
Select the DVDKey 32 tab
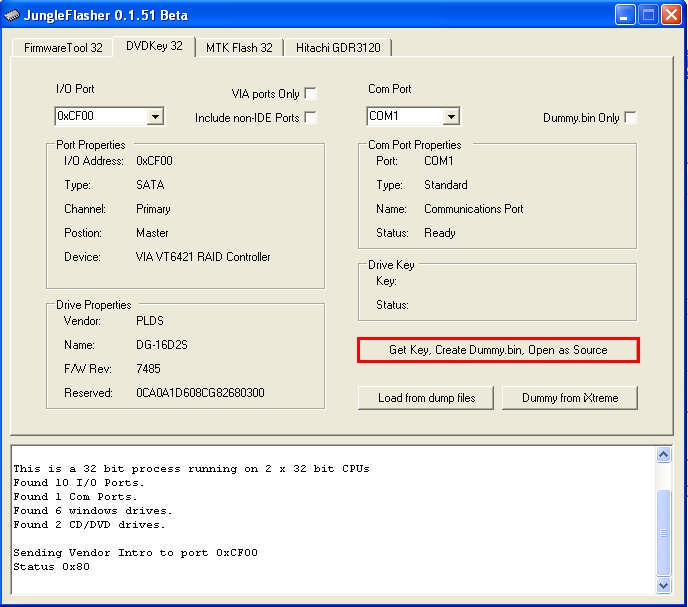(x=154, y=46)
